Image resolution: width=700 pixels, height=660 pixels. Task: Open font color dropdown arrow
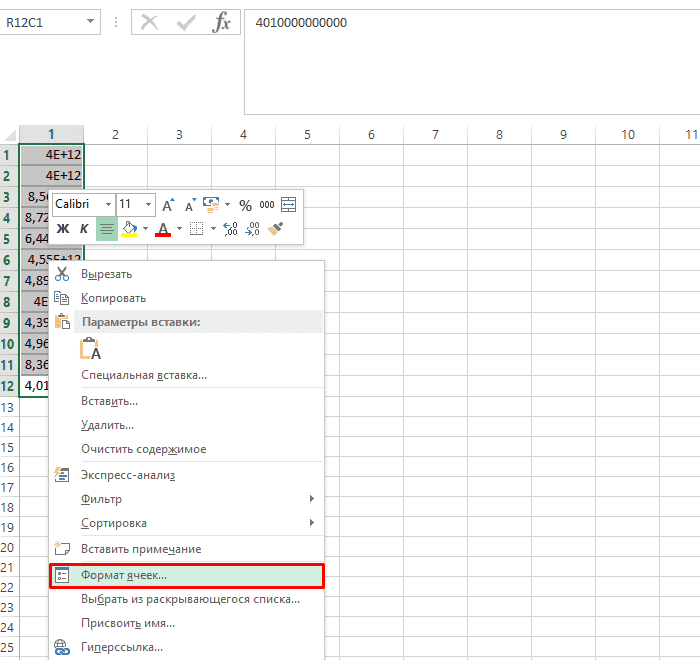coord(179,229)
